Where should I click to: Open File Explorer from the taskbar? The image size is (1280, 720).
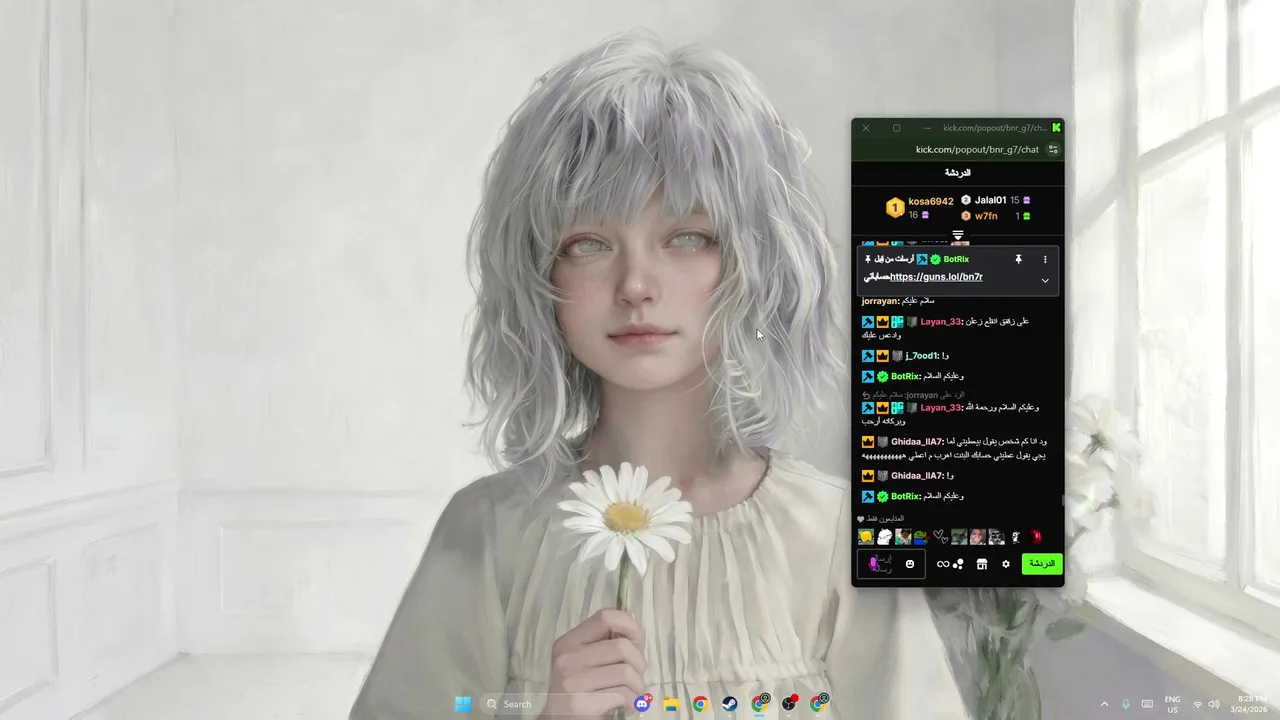[x=672, y=704]
